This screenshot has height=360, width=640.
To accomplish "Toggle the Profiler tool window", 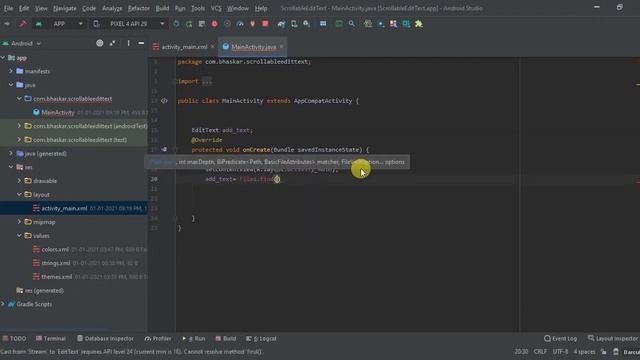I will [x=158, y=339].
